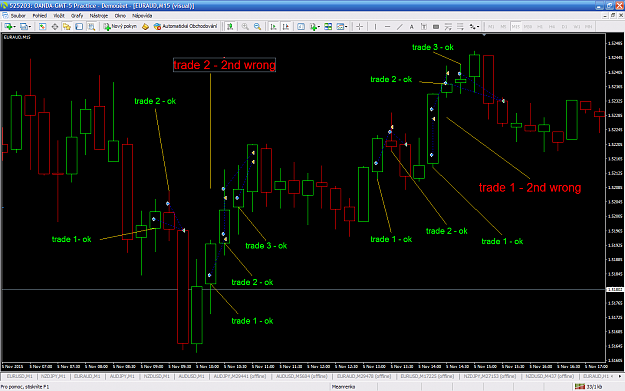Open the Profiles dropdown in toolbar
The height and width of the screenshot is (391, 625).
25,27
